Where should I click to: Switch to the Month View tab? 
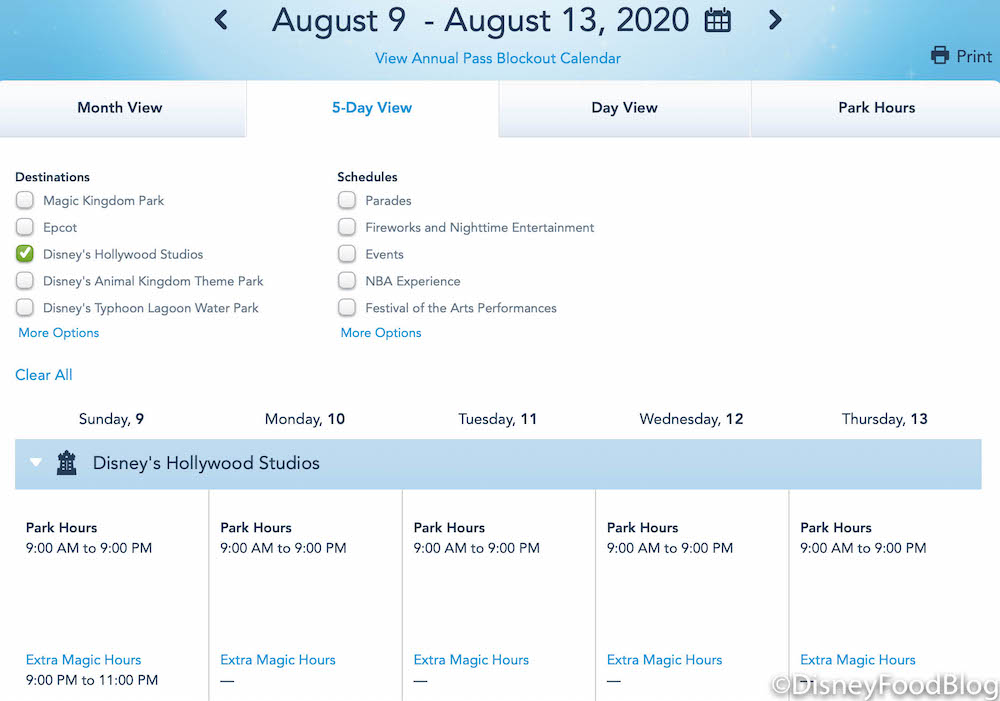click(x=120, y=108)
